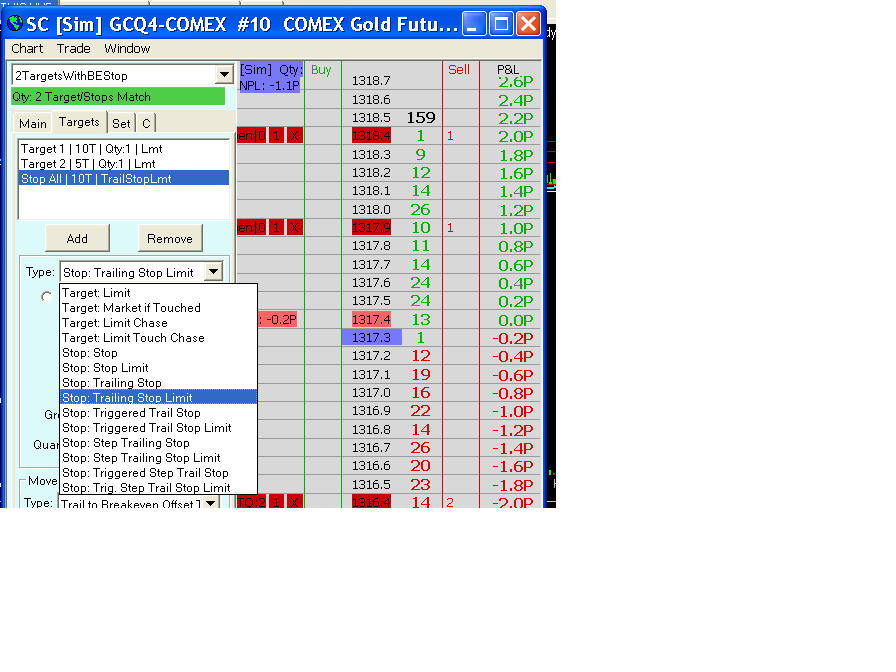Switch to the Targets tab
The width and height of the screenshot is (896, 672).
point(79,122)
